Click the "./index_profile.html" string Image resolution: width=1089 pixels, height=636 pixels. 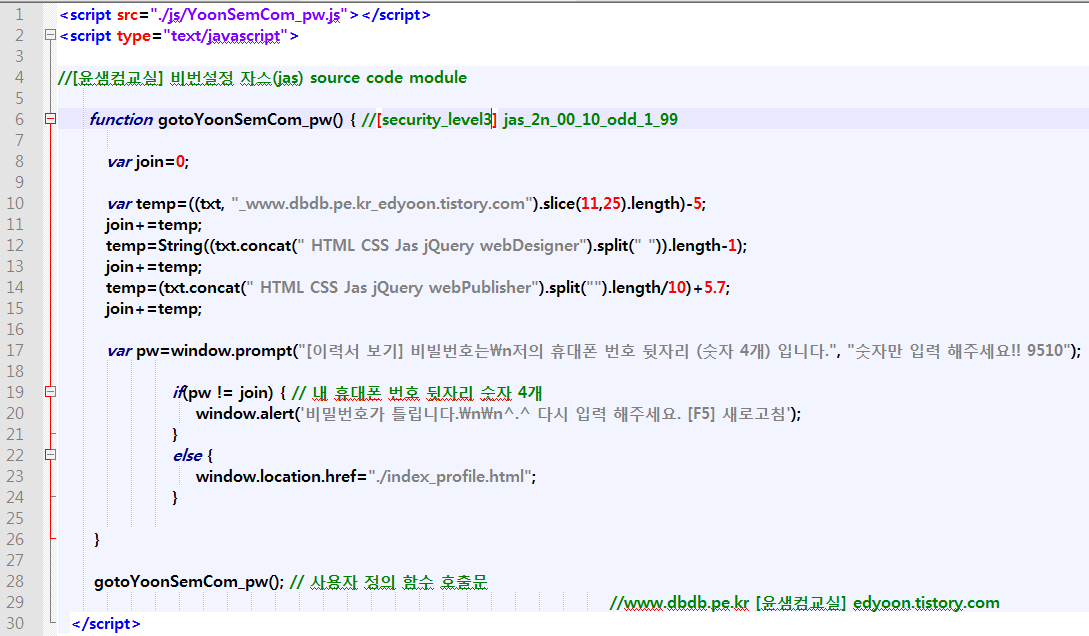(x=451, y=476)
